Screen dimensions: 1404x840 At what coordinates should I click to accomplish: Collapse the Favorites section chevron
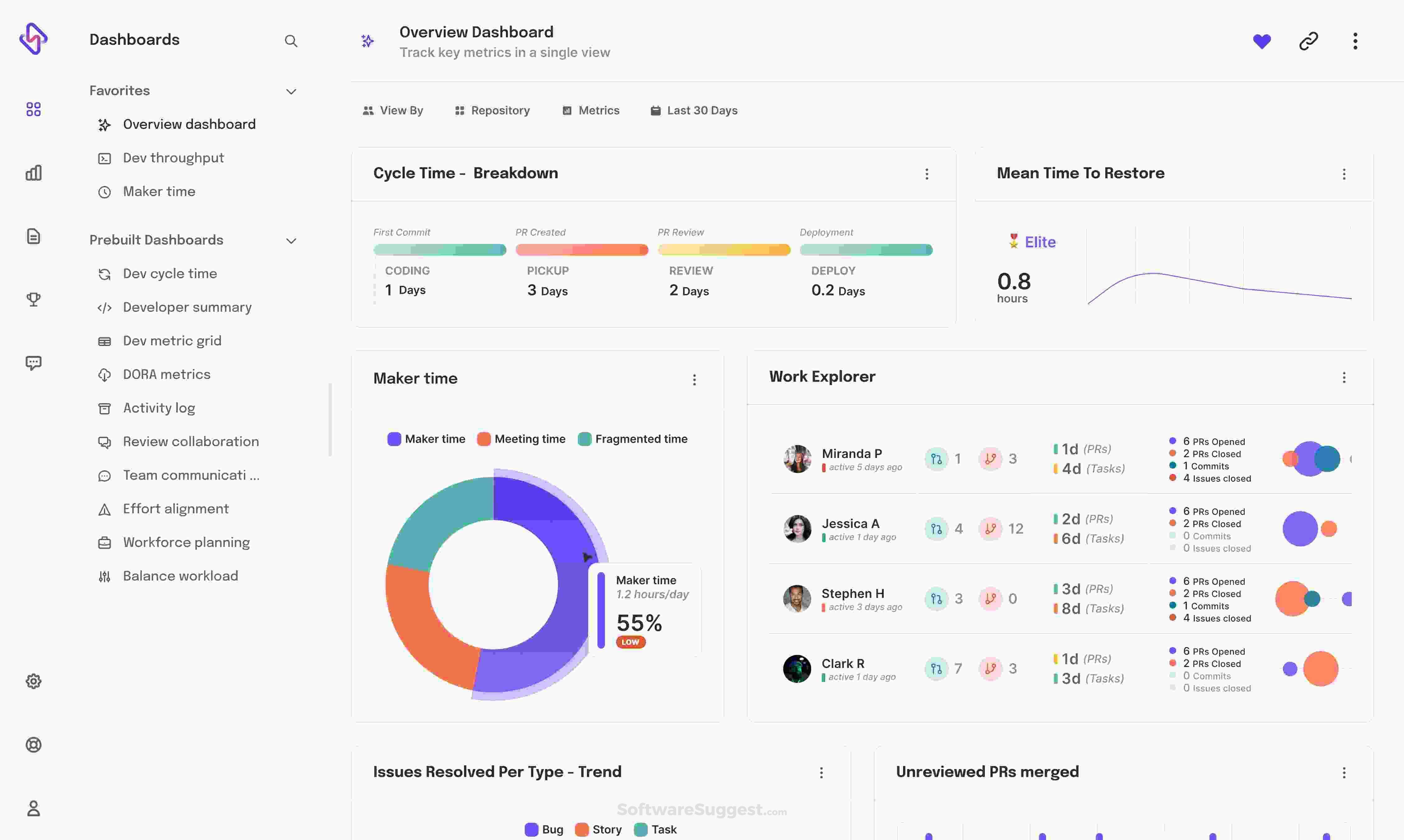[291, 92]
